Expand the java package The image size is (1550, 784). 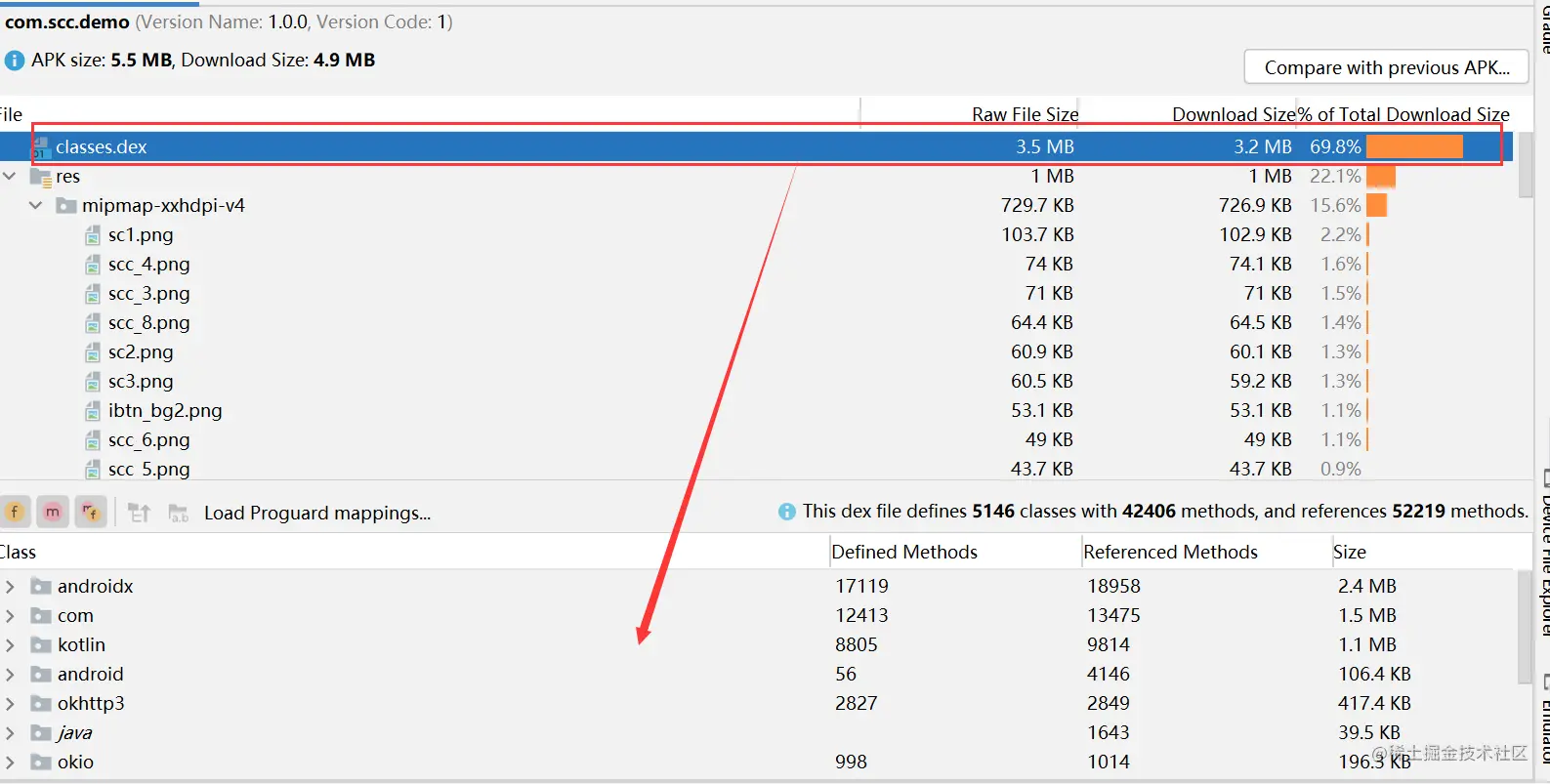tap(10, 733)
